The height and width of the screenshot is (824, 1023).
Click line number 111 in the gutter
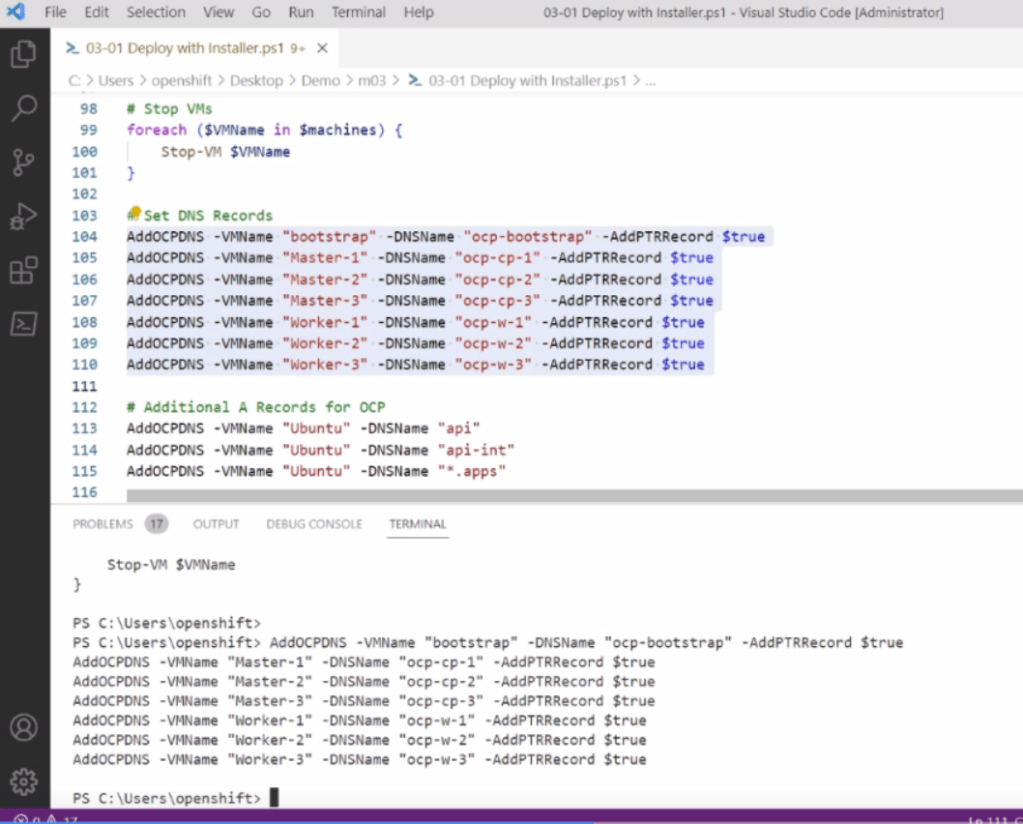(x=85, y=386)
